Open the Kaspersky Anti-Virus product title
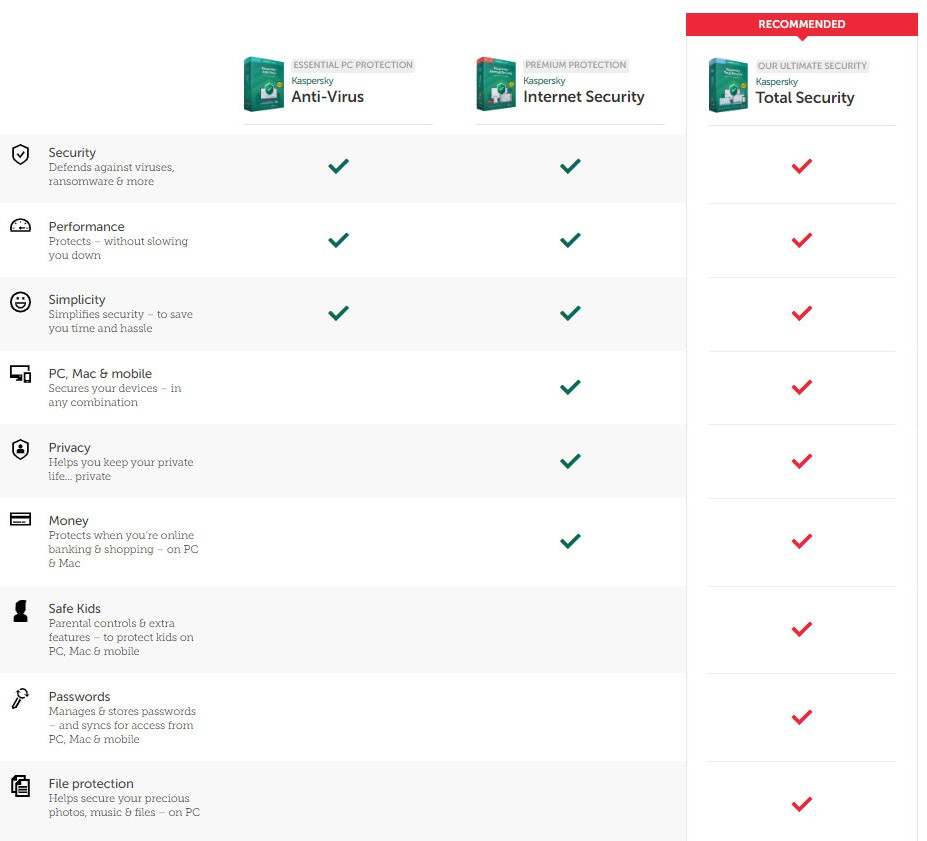Image resolution: width=927 pixels, height=841 pixels. [x=327, y=97]
